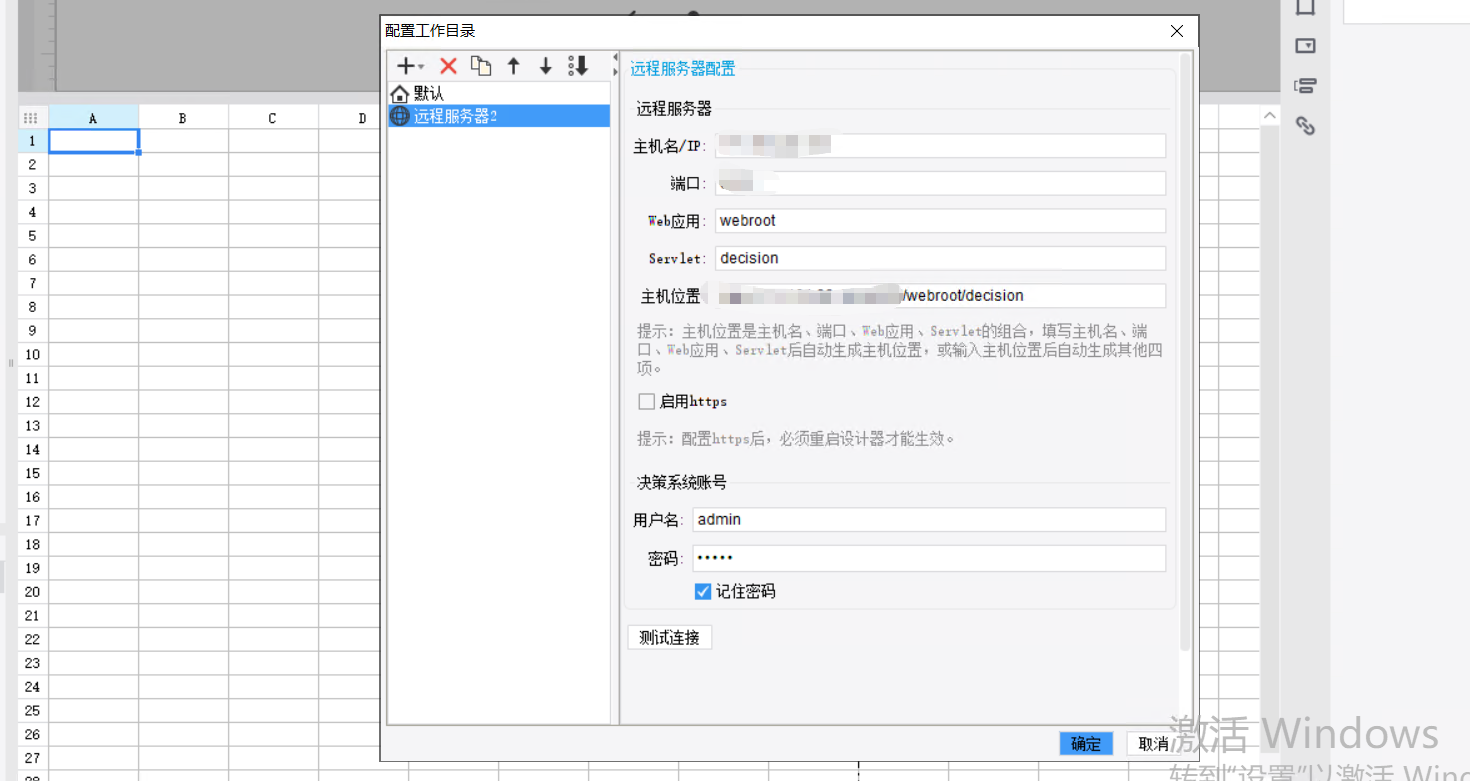The width and height of the screenshot is (1470, 781).
Task: Click the 端口 port field
Action: (x=940, y=183)
